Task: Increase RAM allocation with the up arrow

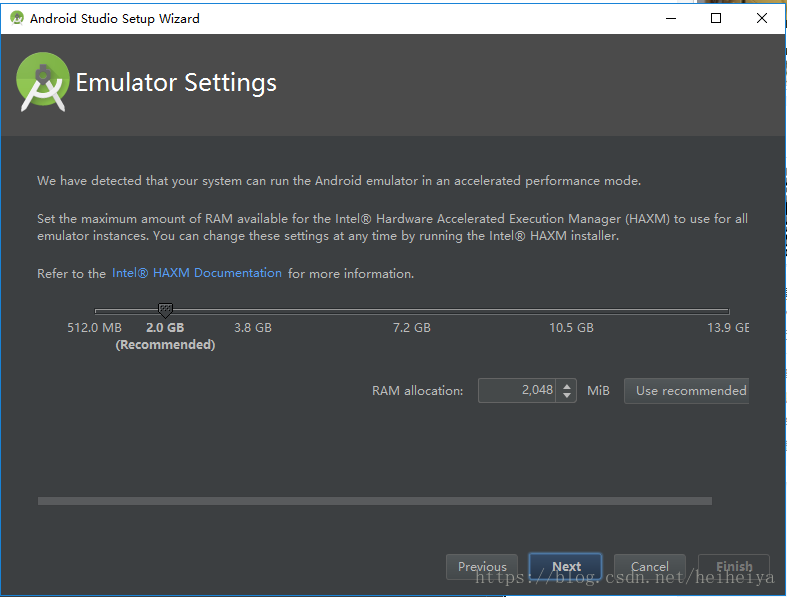Action: pyautogui.click(x=567, y=386)
